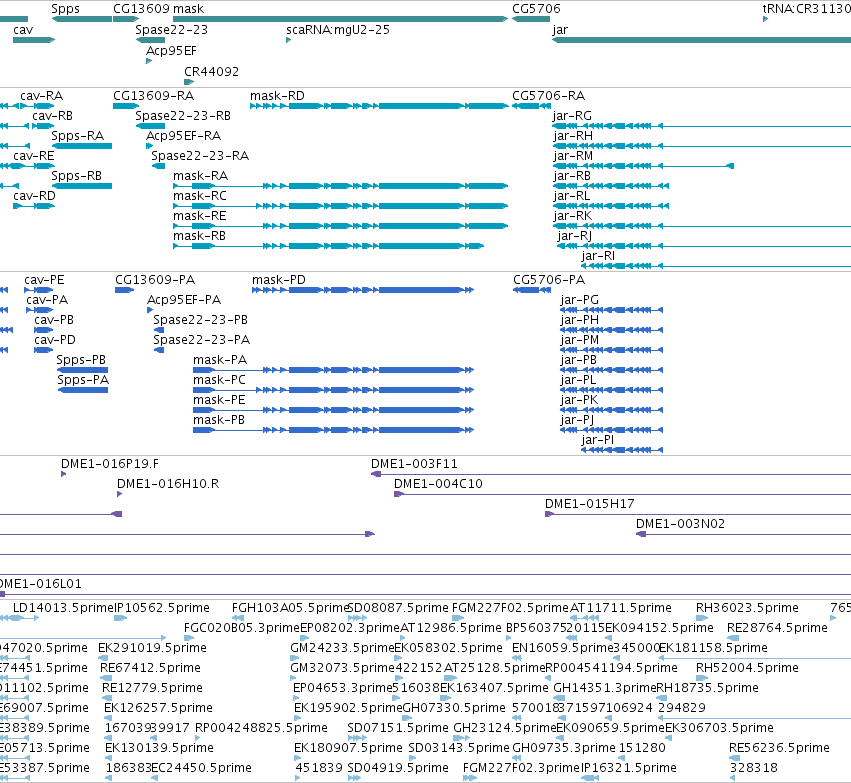
Task: Click the CG5706 gene label
Action: 536,9
